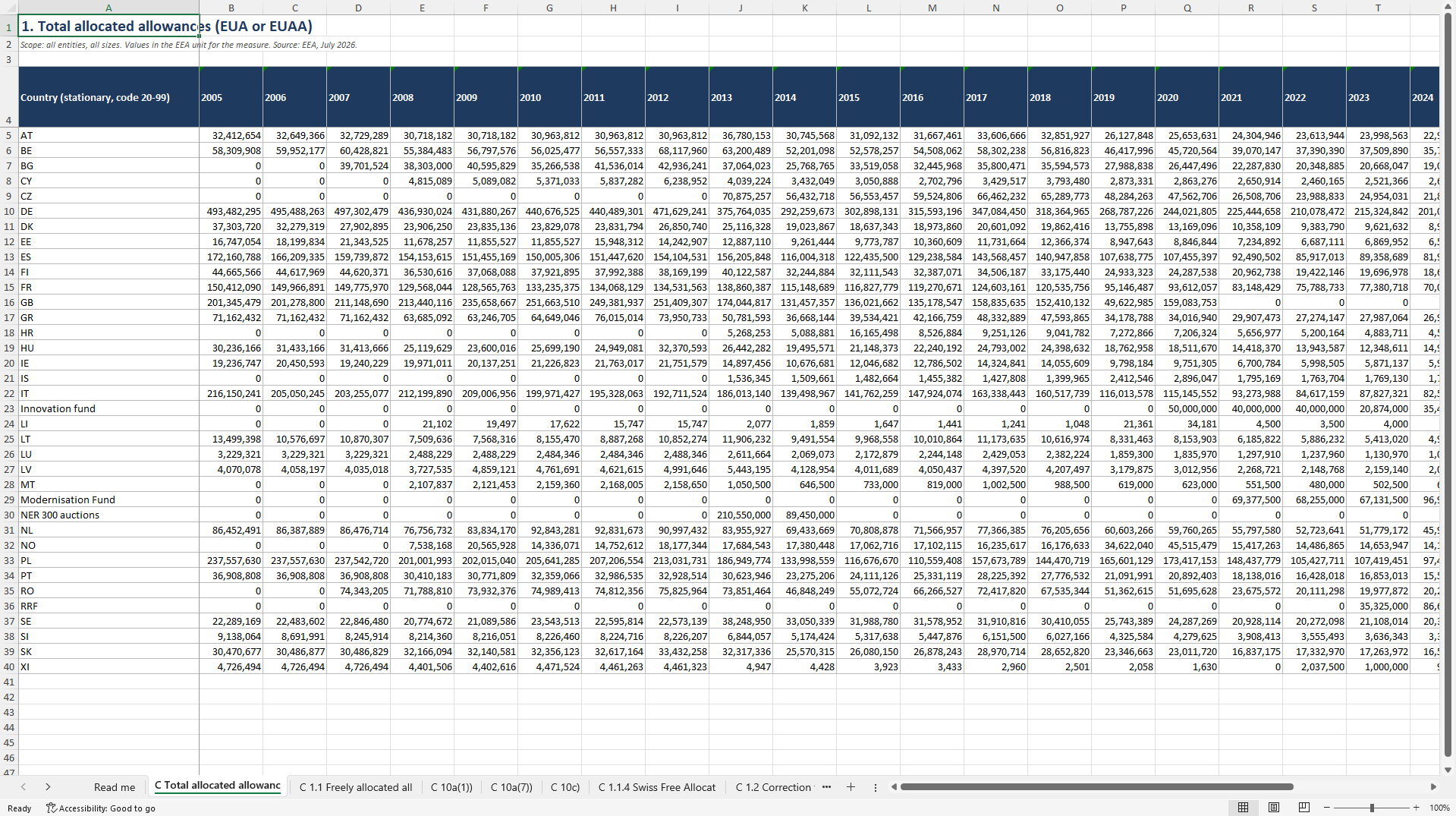Click the vertical scrollbar up arrow

coord(1448,6)
